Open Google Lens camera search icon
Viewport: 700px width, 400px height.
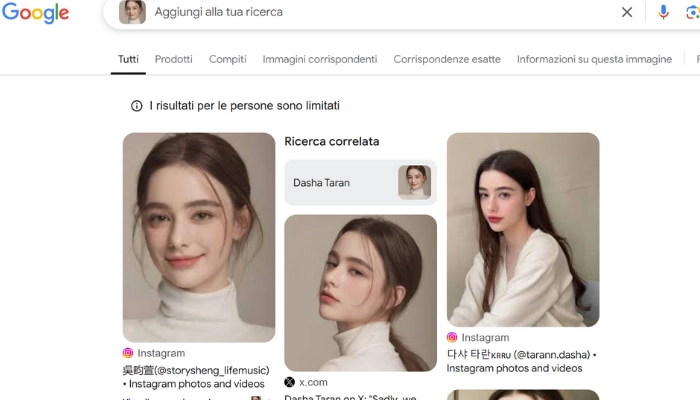tap(693, 12)
